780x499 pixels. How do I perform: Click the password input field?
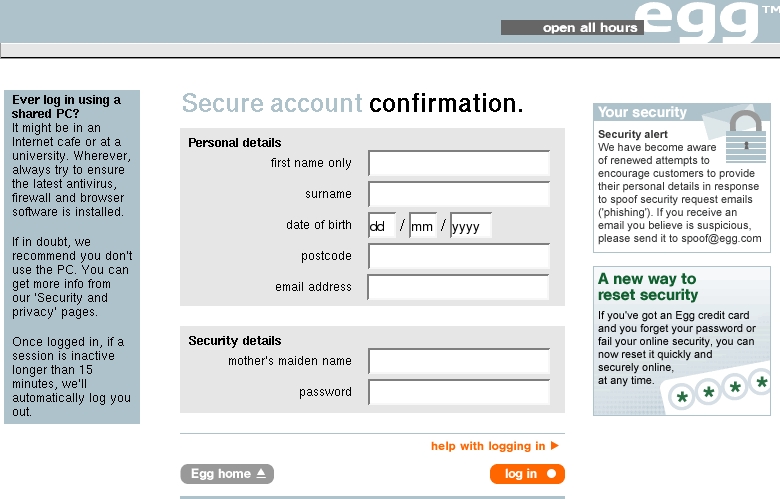(459, 392)
